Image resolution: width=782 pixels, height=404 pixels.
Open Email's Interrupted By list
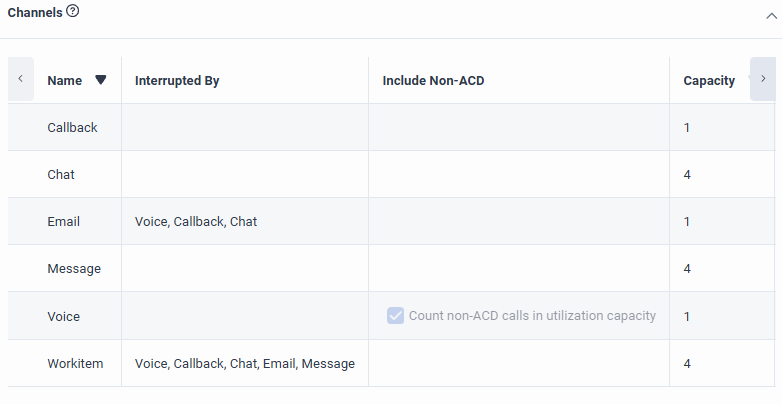click(196, 222)
